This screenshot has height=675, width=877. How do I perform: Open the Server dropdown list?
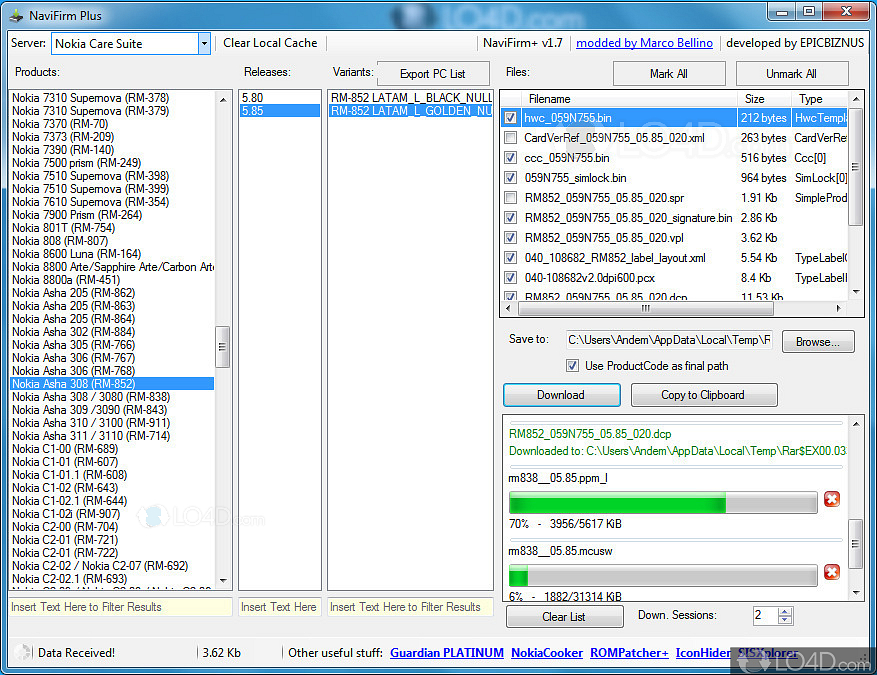[204, 44]
